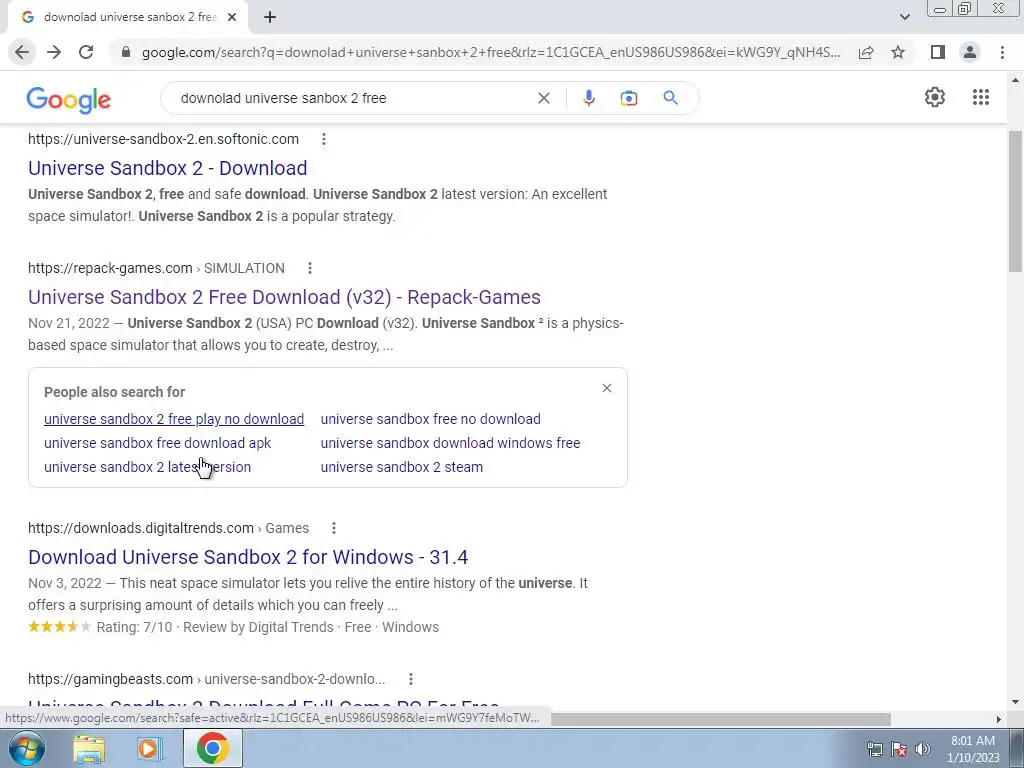
Task: Search 'universe sandbox 2 free play no download'
Action: [x=174, y=419]
